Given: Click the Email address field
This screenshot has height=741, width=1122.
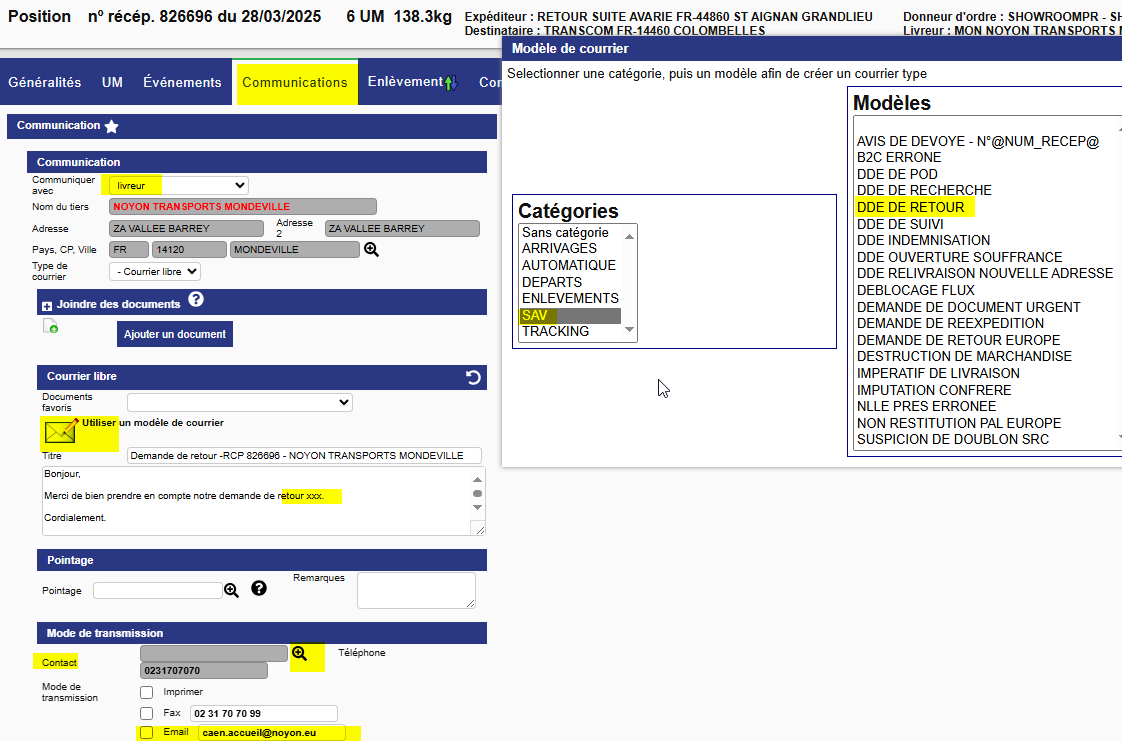Looking at the screenshot, I should [x=272, y=732].
